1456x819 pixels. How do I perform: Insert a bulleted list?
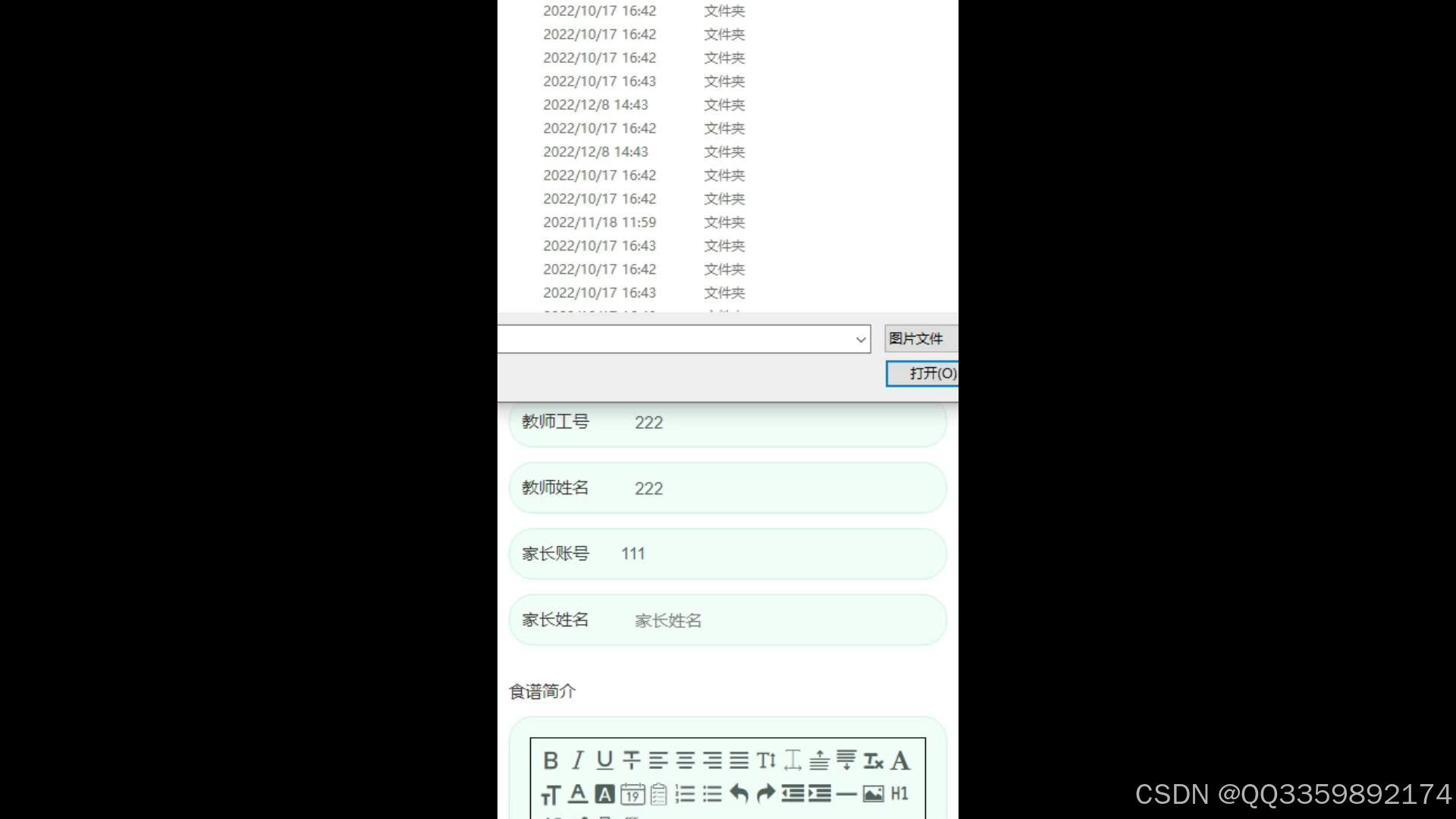point(712,794)
